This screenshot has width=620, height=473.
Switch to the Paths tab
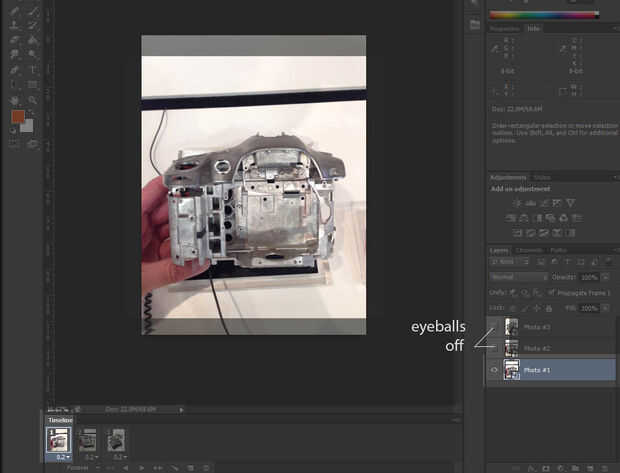(x=558, y=250)
